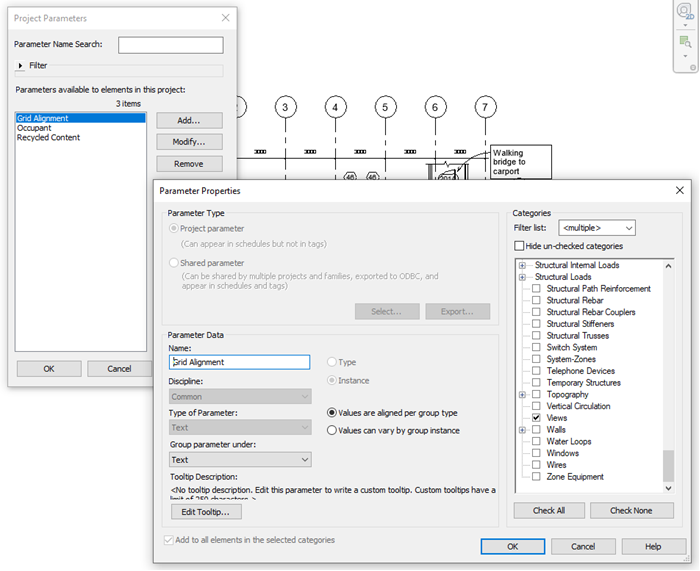The height and width of the screenshot is (571, 700).
Task: Close the Parameter Properties dialog
Action: pyautogui.click(x=679, y=190)
